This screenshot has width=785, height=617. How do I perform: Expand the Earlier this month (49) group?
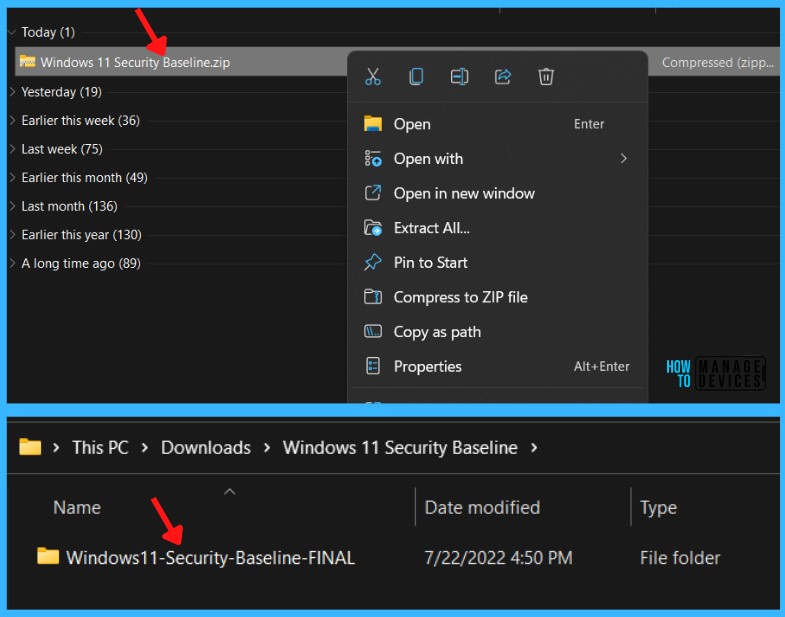12,177
